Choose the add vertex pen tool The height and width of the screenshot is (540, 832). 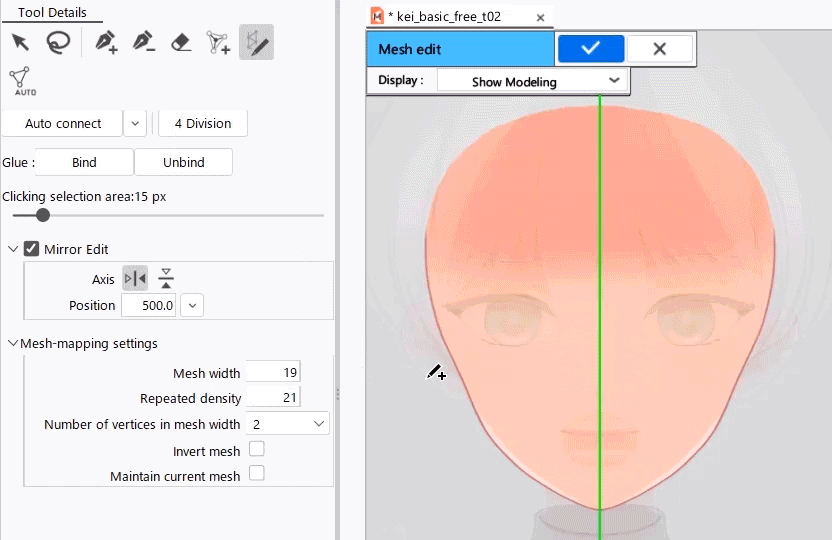point(105,42)
